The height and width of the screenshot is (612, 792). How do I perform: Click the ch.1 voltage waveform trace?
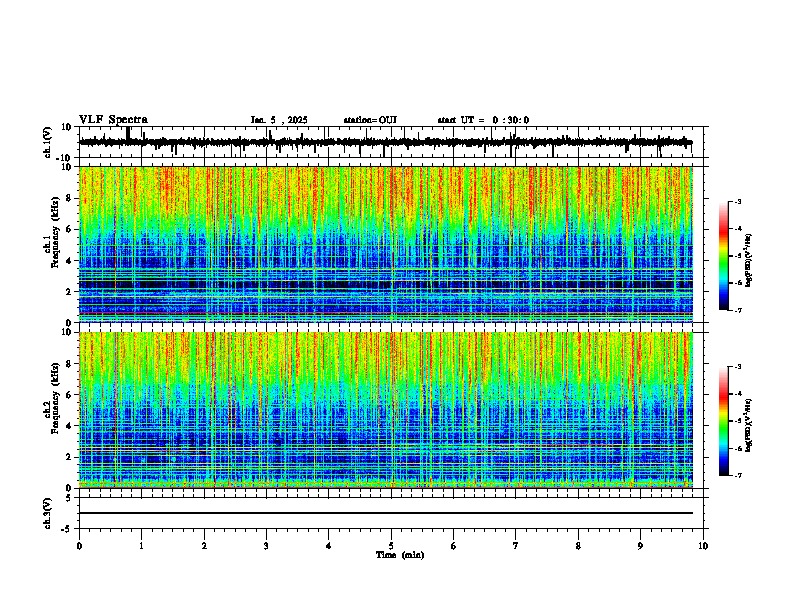[385, 142]
